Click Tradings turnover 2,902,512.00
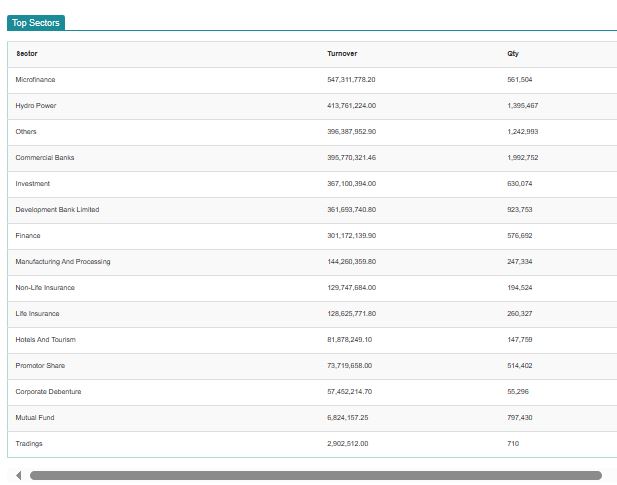 pos(348,443)
